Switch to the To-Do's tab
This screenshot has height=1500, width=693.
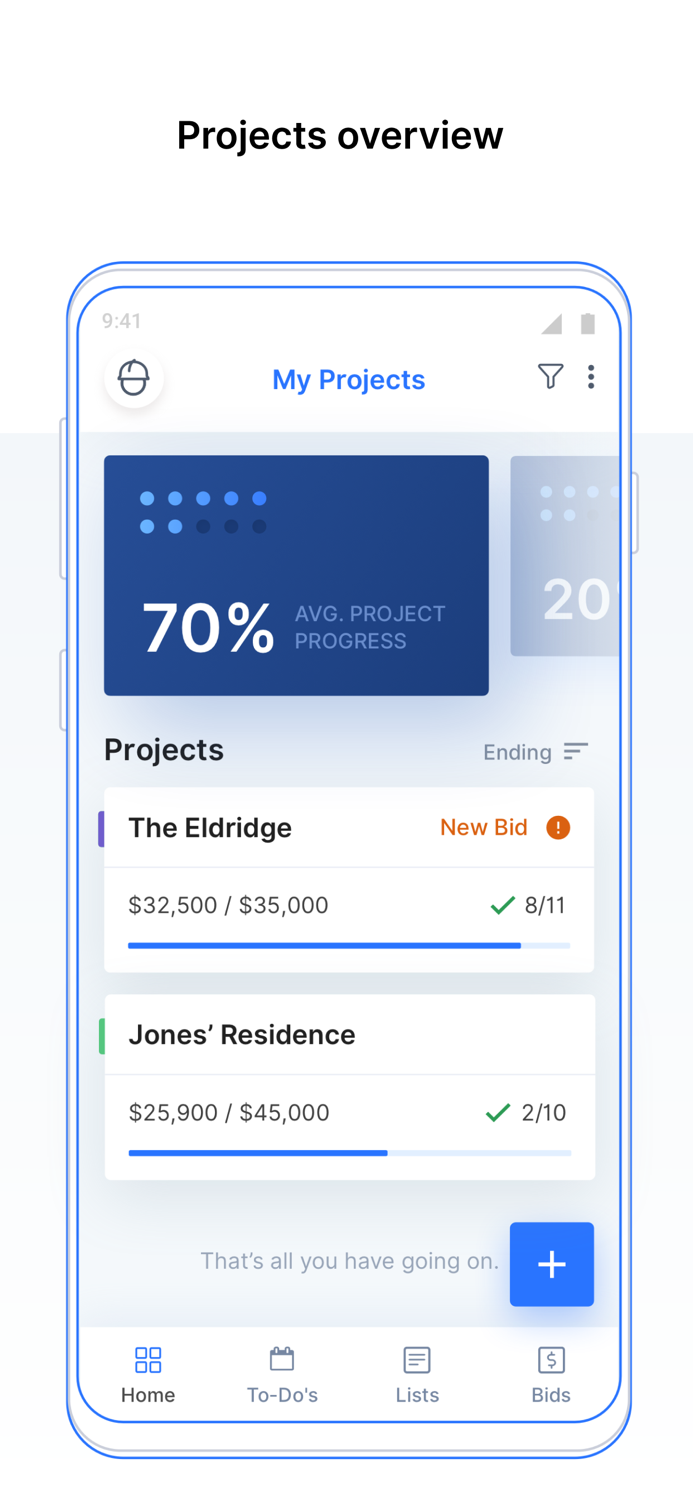282,1373
